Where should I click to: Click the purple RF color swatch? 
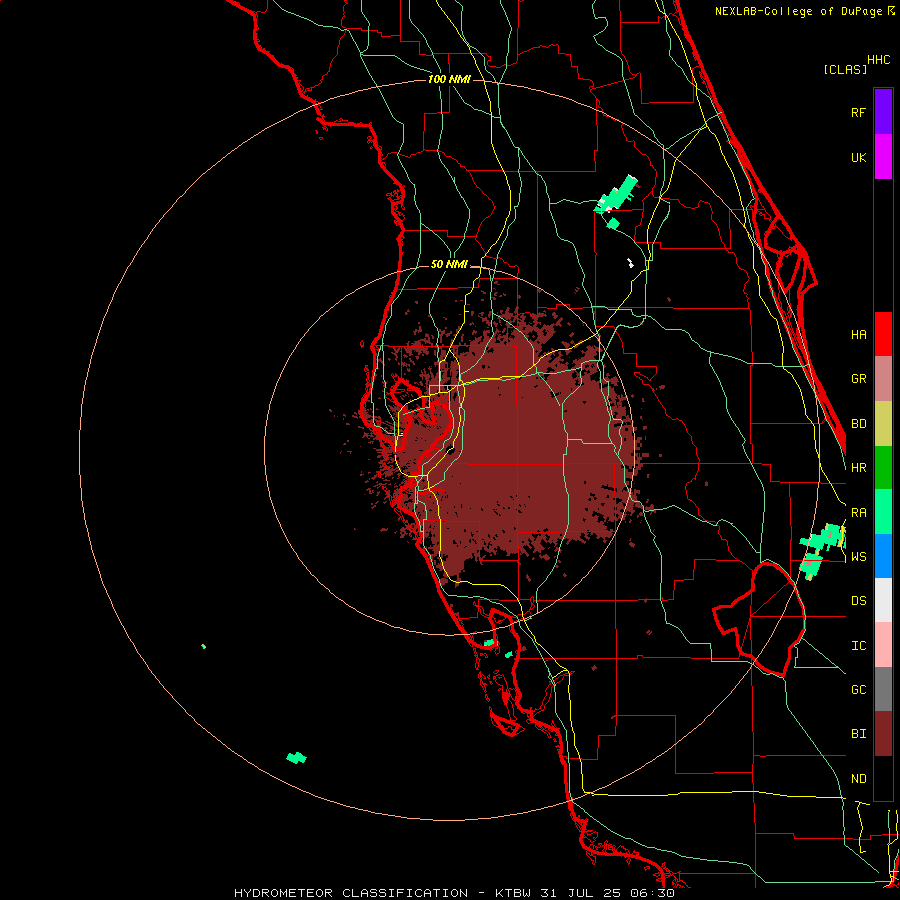(x=883, y=111)
